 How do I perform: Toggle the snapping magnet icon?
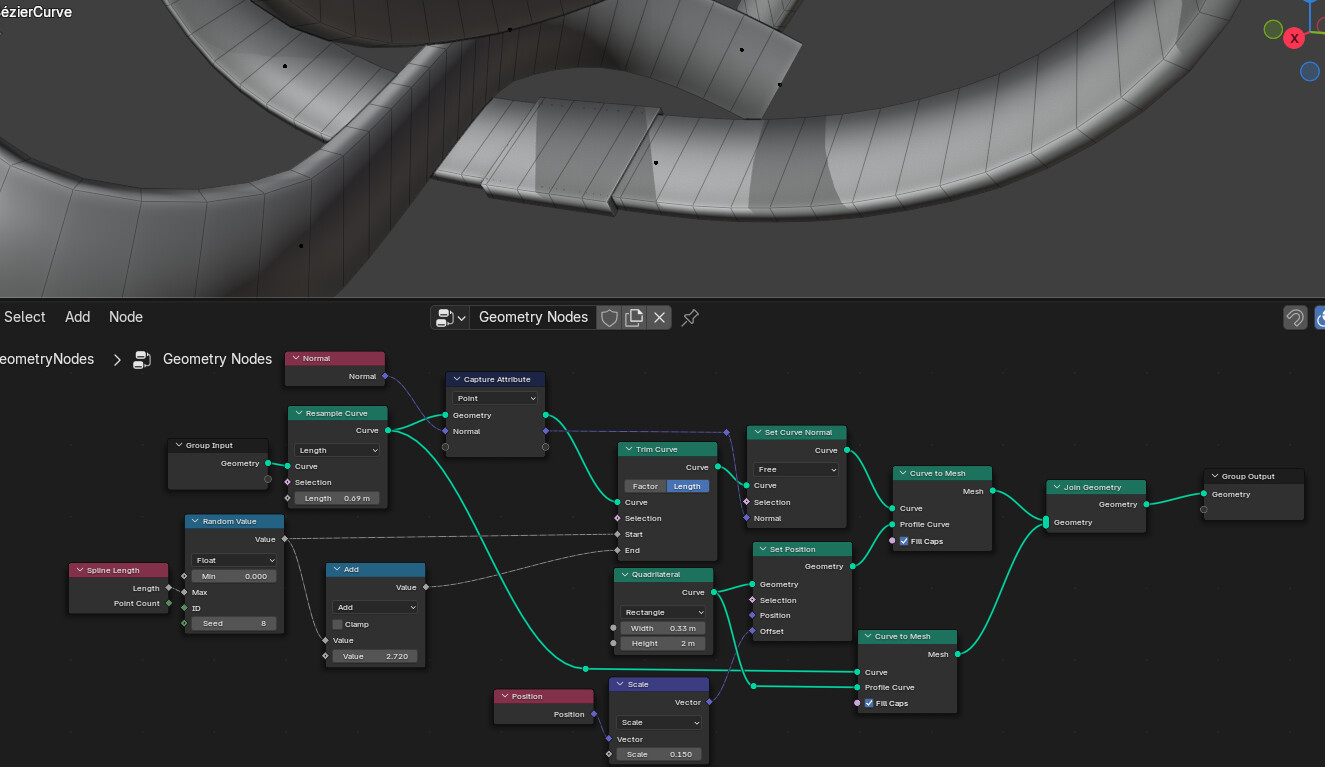tap(1295, 317)
